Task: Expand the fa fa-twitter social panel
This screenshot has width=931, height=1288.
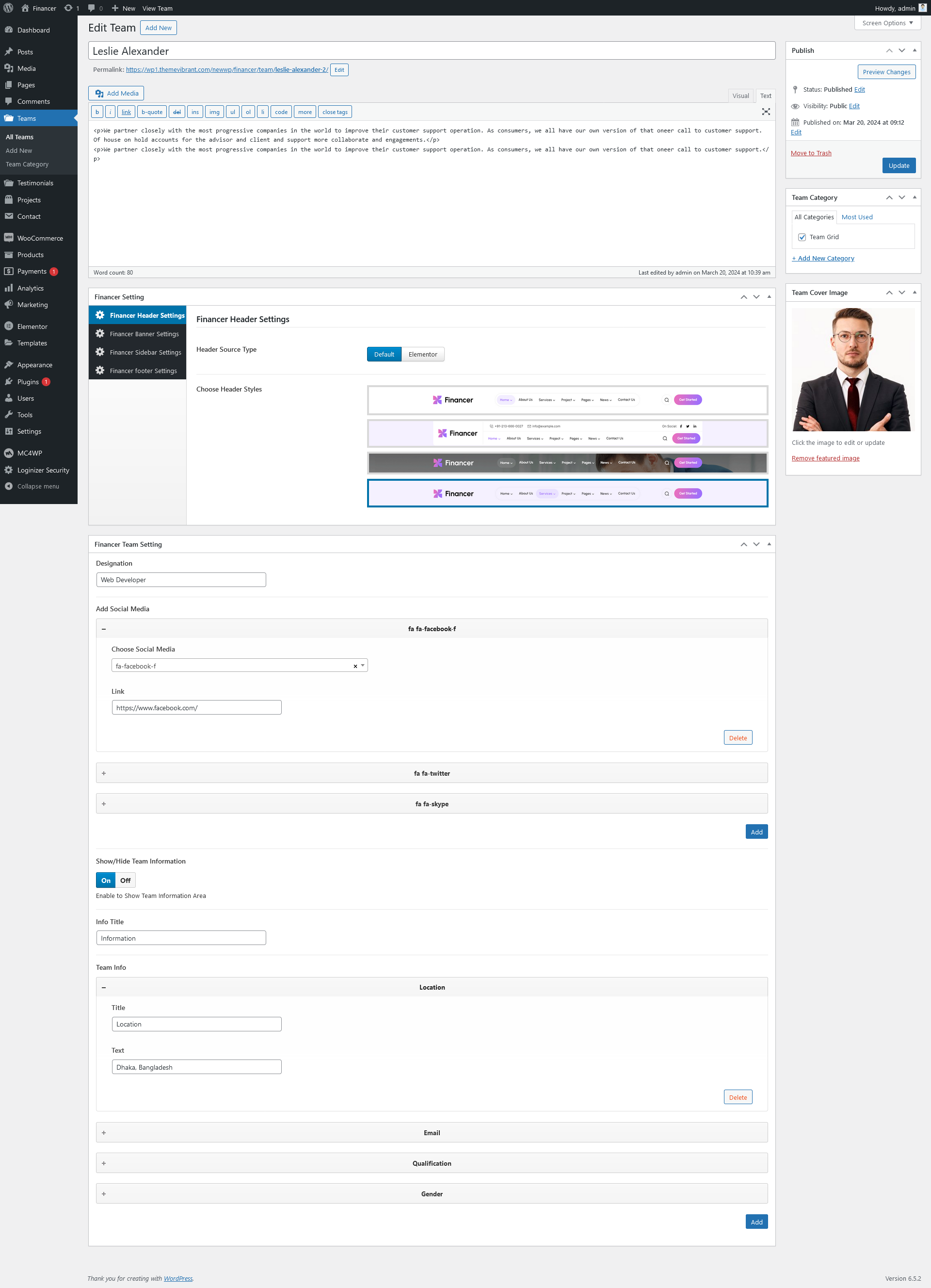Action: click(432, 773)
